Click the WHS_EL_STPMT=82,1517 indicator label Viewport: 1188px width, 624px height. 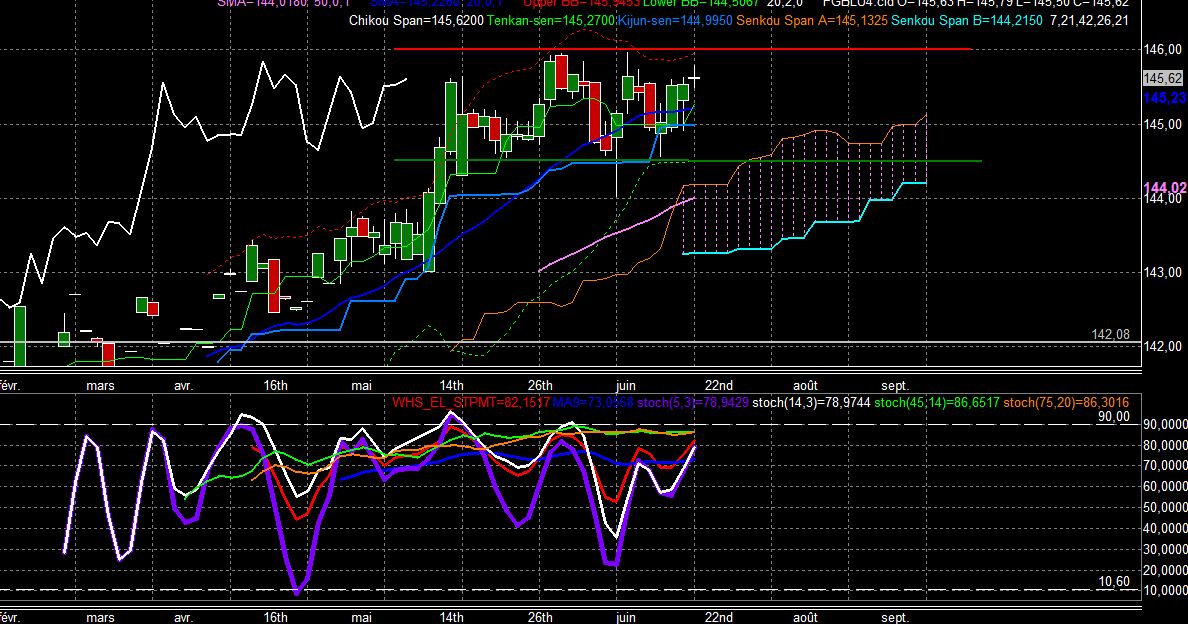470,403
